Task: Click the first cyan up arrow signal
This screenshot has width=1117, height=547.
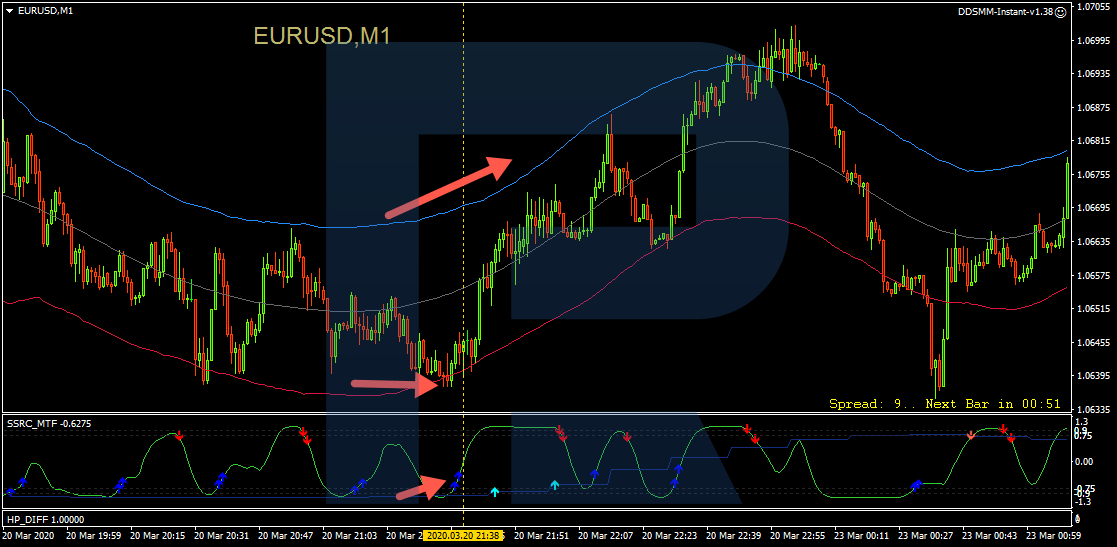Action: 494,492
